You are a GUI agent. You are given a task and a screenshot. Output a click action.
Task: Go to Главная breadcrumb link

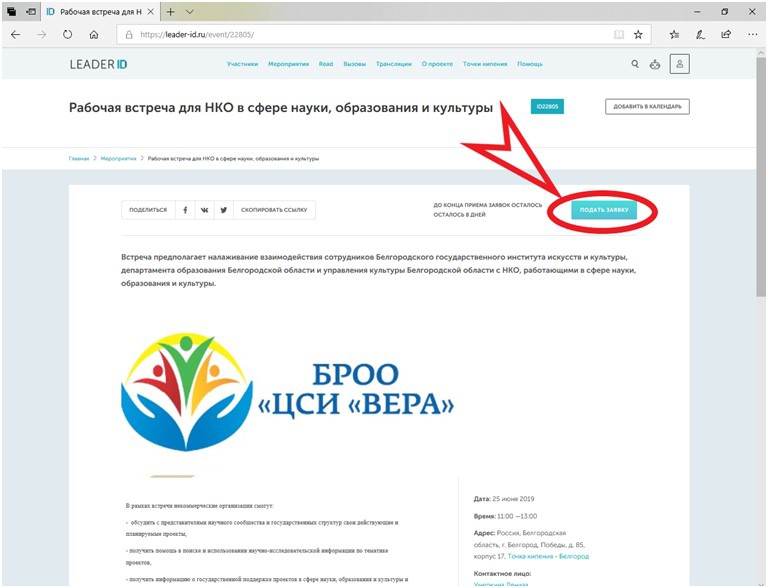coord(79,159)
